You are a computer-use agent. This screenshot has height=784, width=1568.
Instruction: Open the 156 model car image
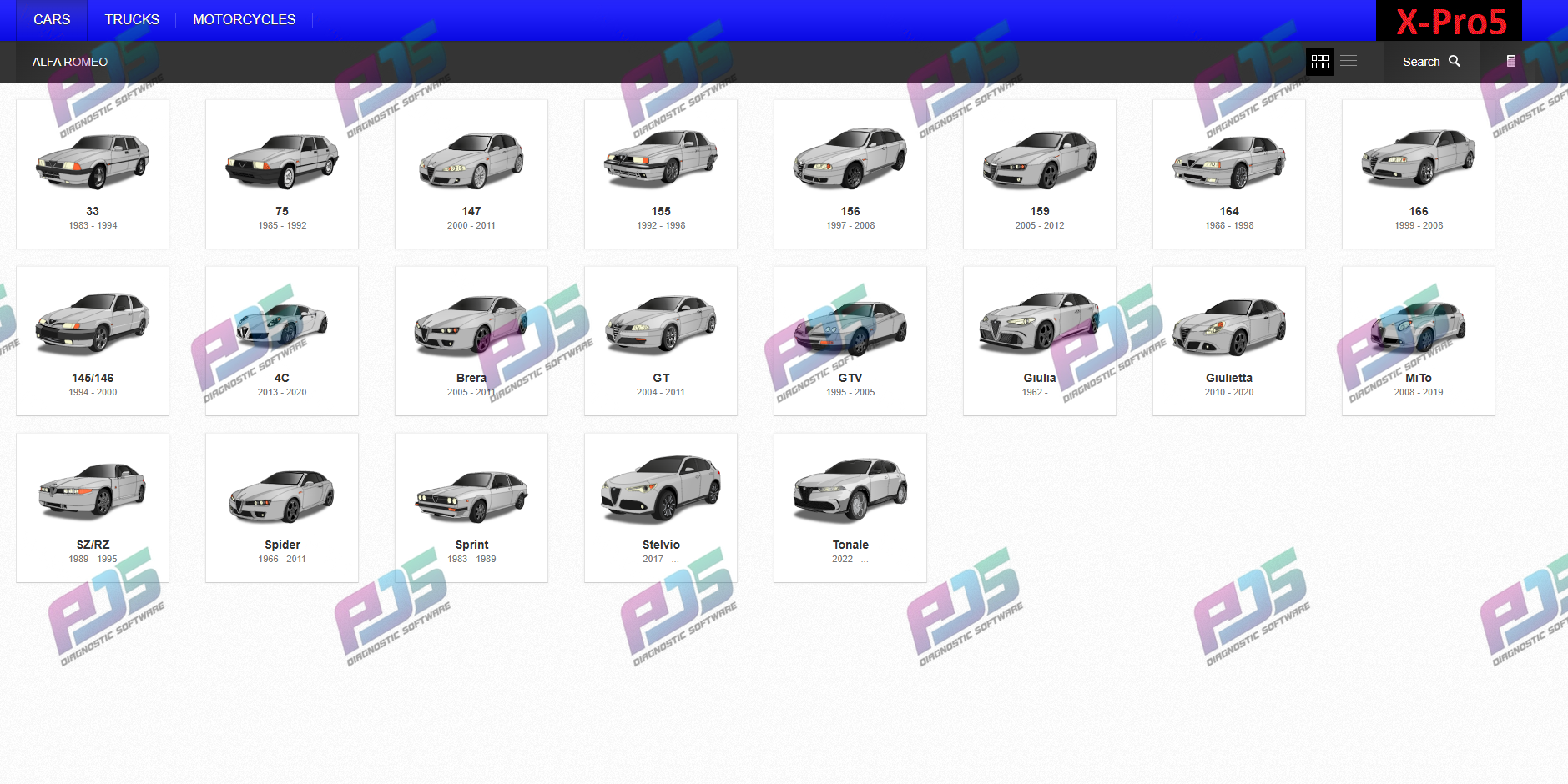(850, 158)
